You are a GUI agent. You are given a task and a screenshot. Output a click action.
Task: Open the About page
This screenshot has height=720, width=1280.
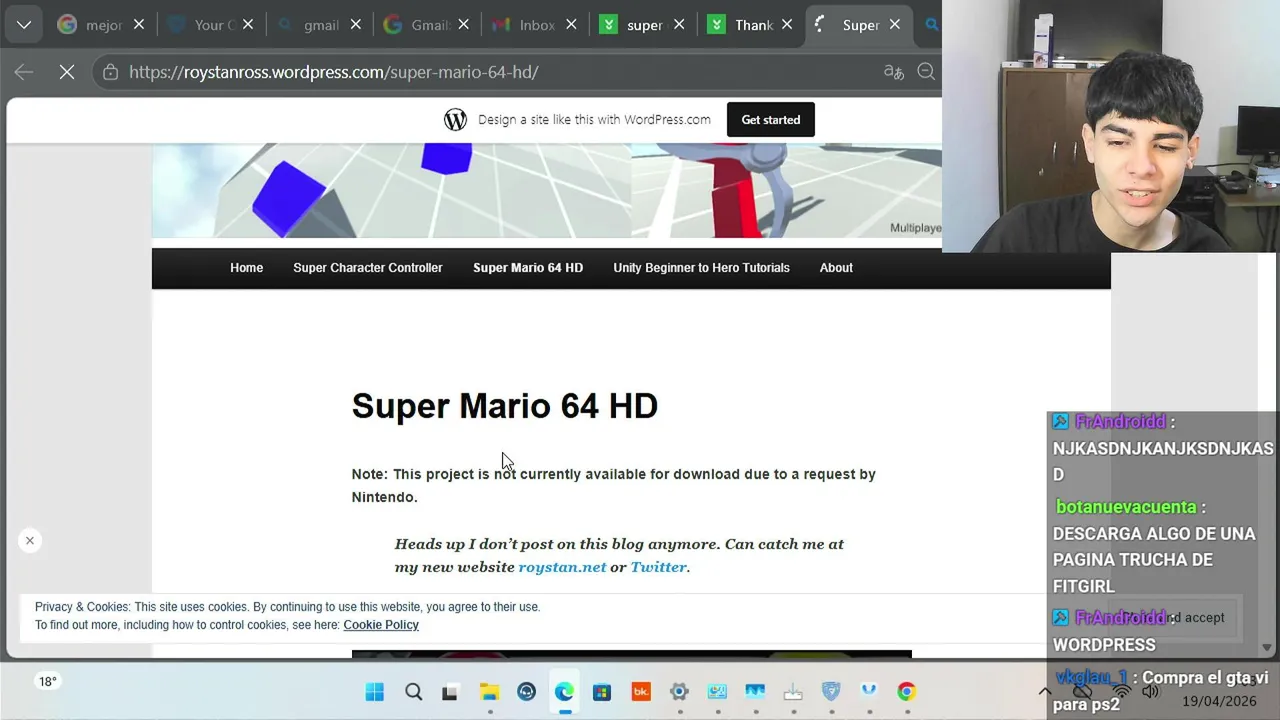tap(836, 268)
